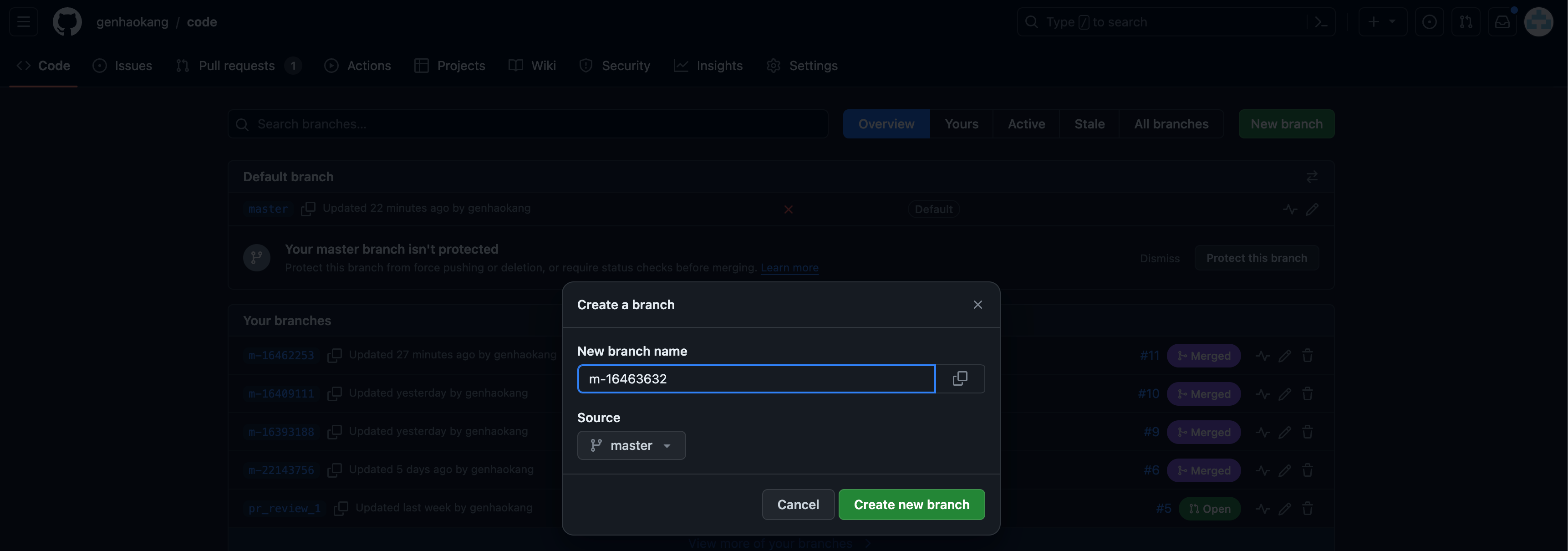Rename the m-16409111 branch
The image size is (1568, 551).
[1285, 394]
